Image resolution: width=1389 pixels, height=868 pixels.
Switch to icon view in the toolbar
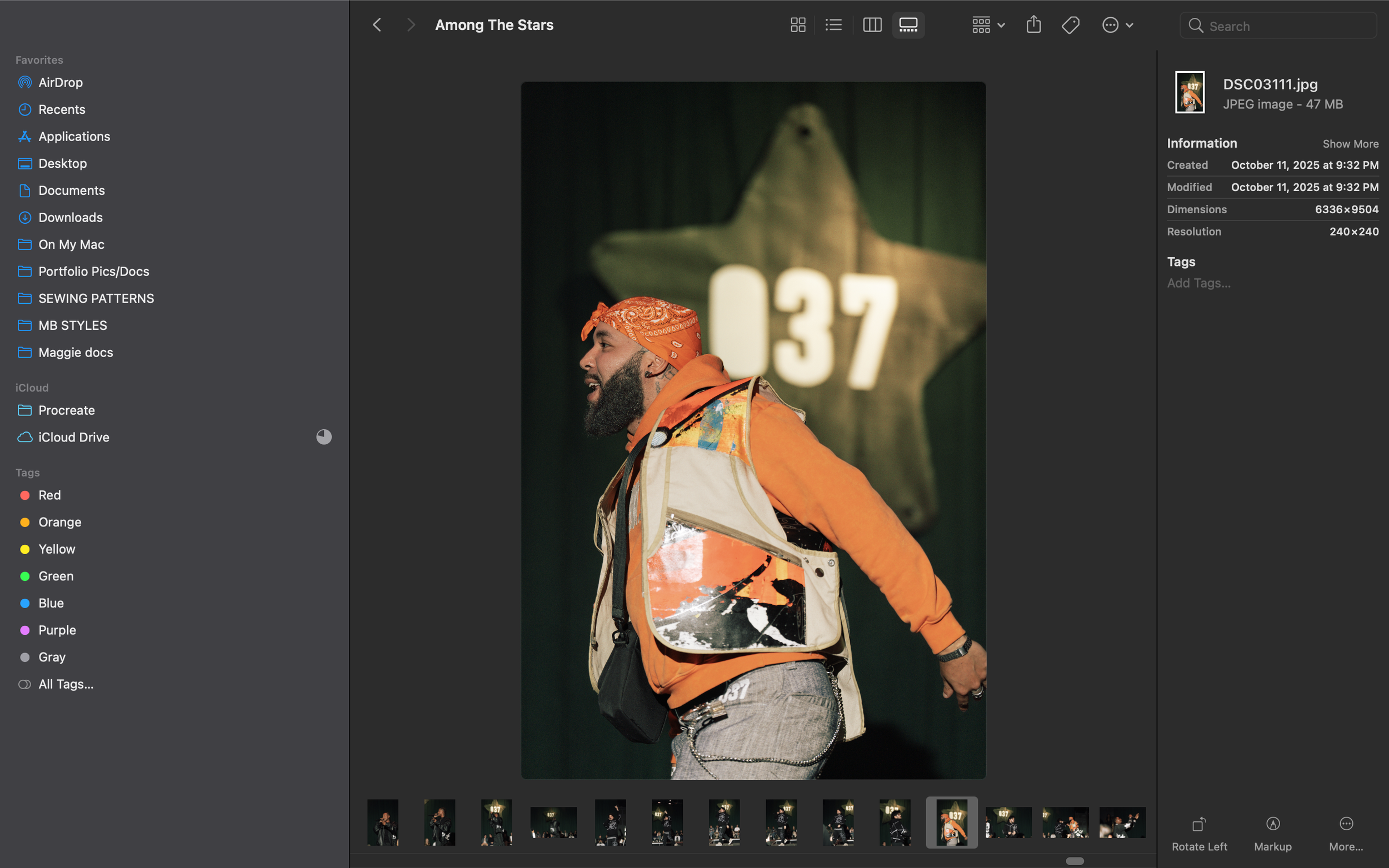pos(799,24)
